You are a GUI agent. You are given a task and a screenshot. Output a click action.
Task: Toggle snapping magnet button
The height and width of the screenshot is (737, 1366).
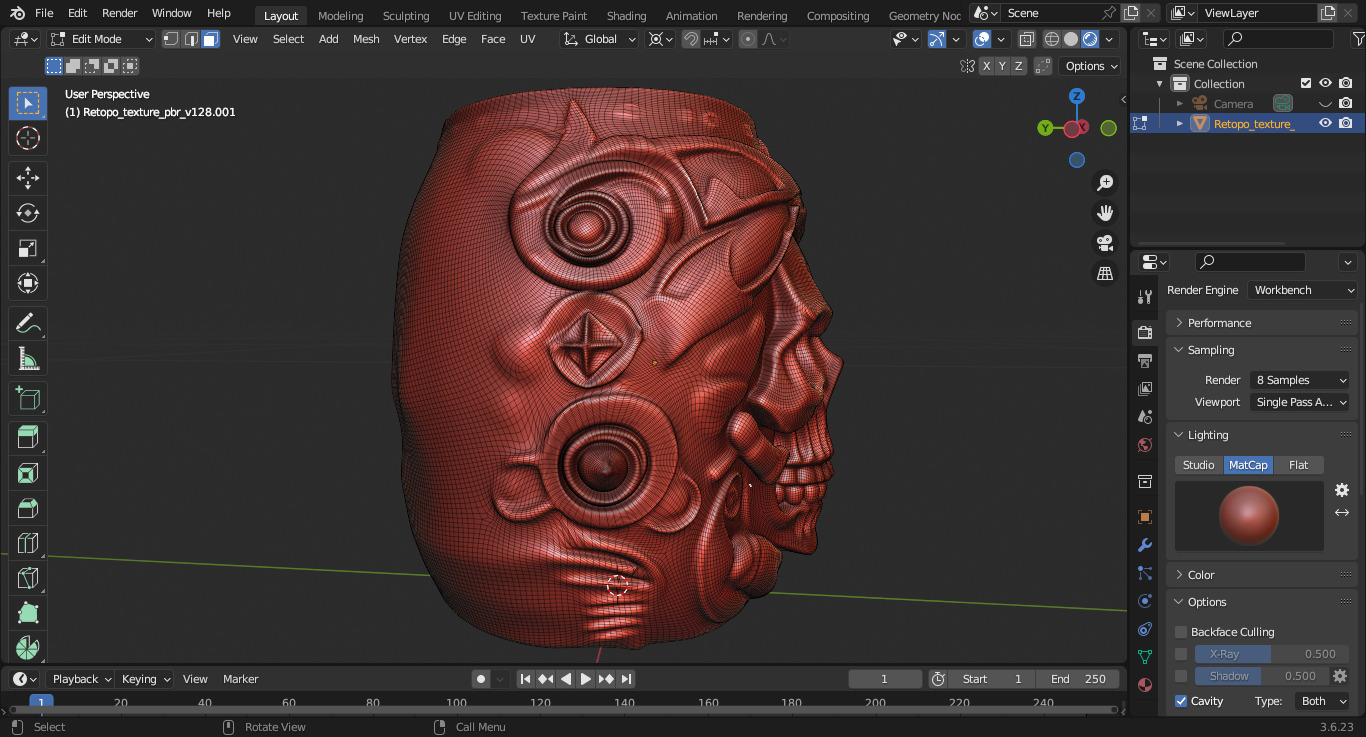tap(691, 39)
